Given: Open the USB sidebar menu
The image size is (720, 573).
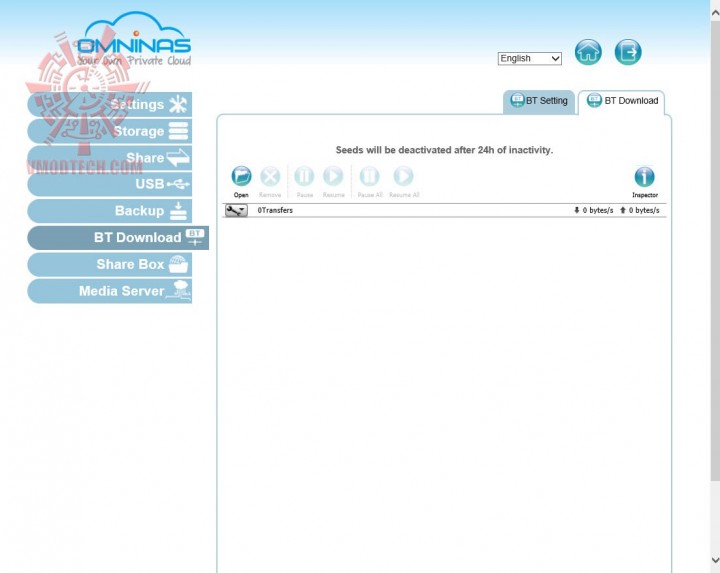Looking at the screenshot, I should [x=110, y=184].
